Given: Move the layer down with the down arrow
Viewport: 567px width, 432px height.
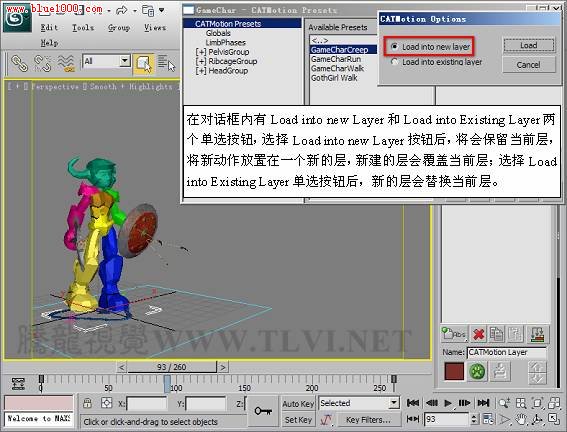Looking at the screenshot, I should [537, 378].
